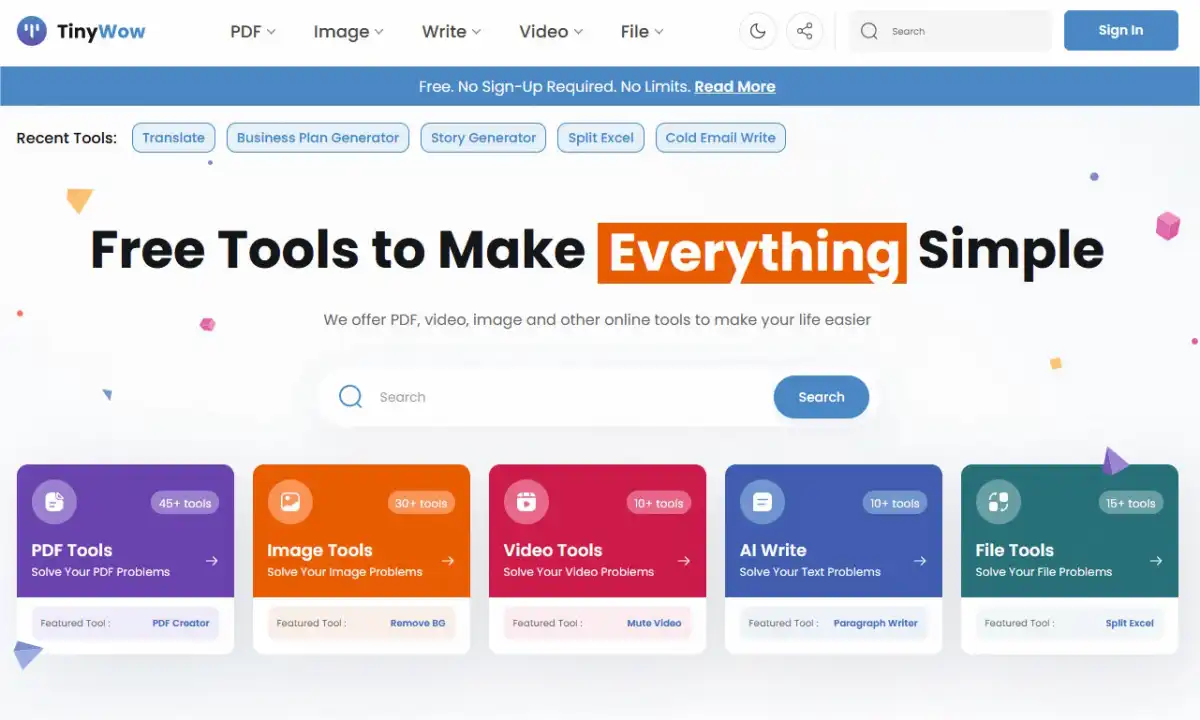Open the Write menu
Viewport: 1200px width, 720px height.
point(451,31)
